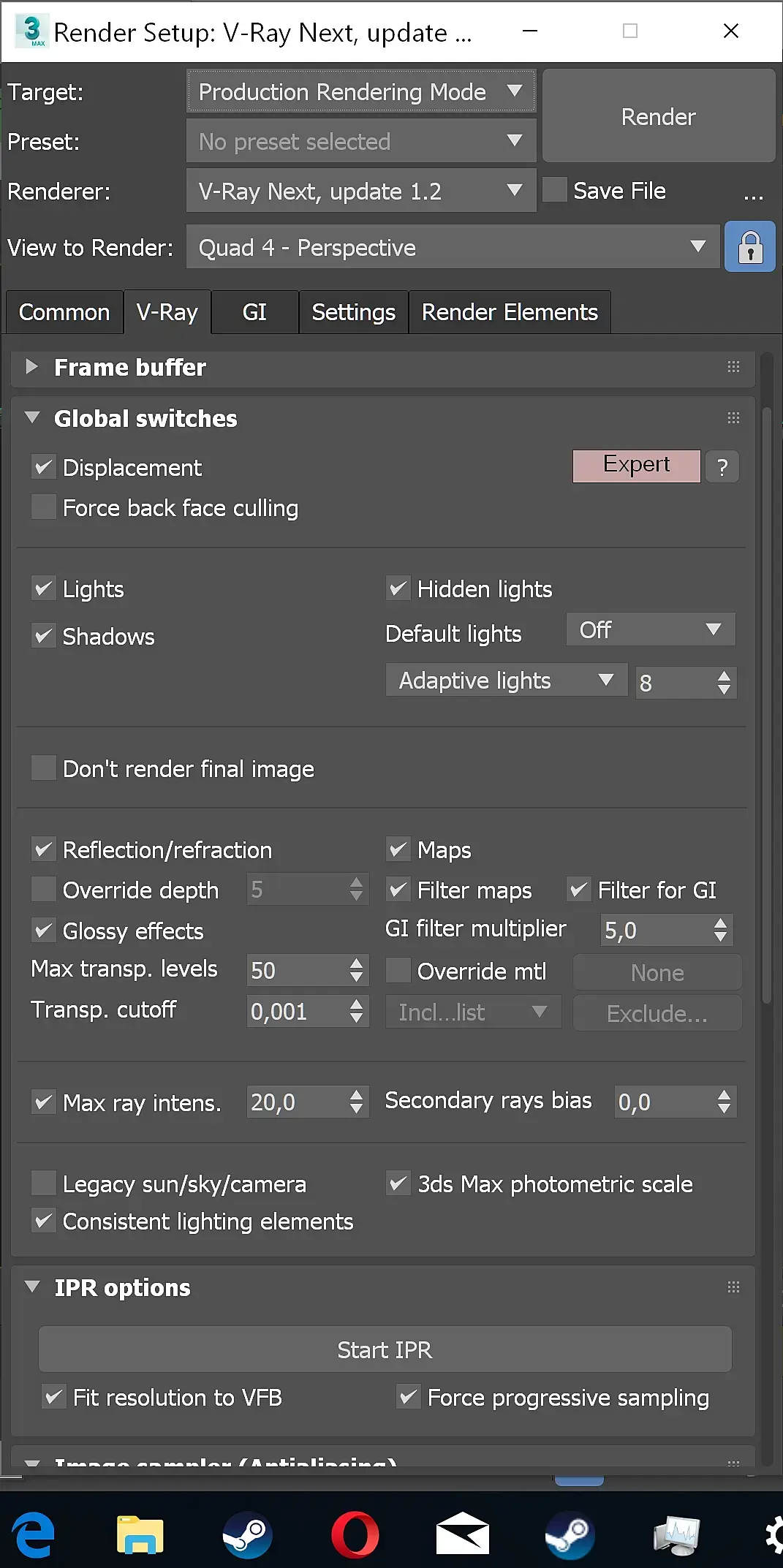Expand the Frame buffer rollout
Screen dimensions: 783x1568
tap(31, 367)
